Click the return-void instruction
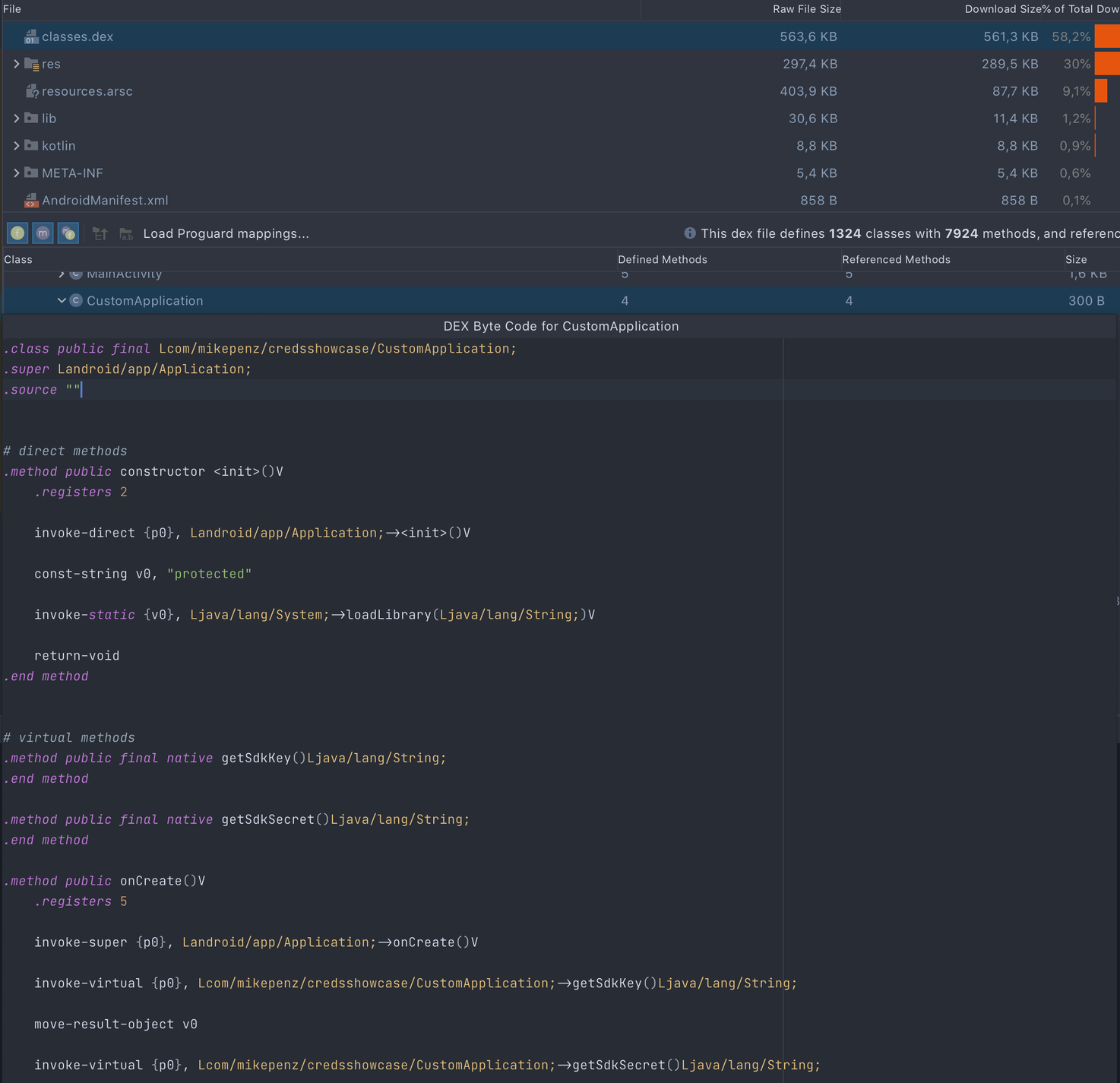The height and width of the screenshot is (1083, 1120). (77, 656)
